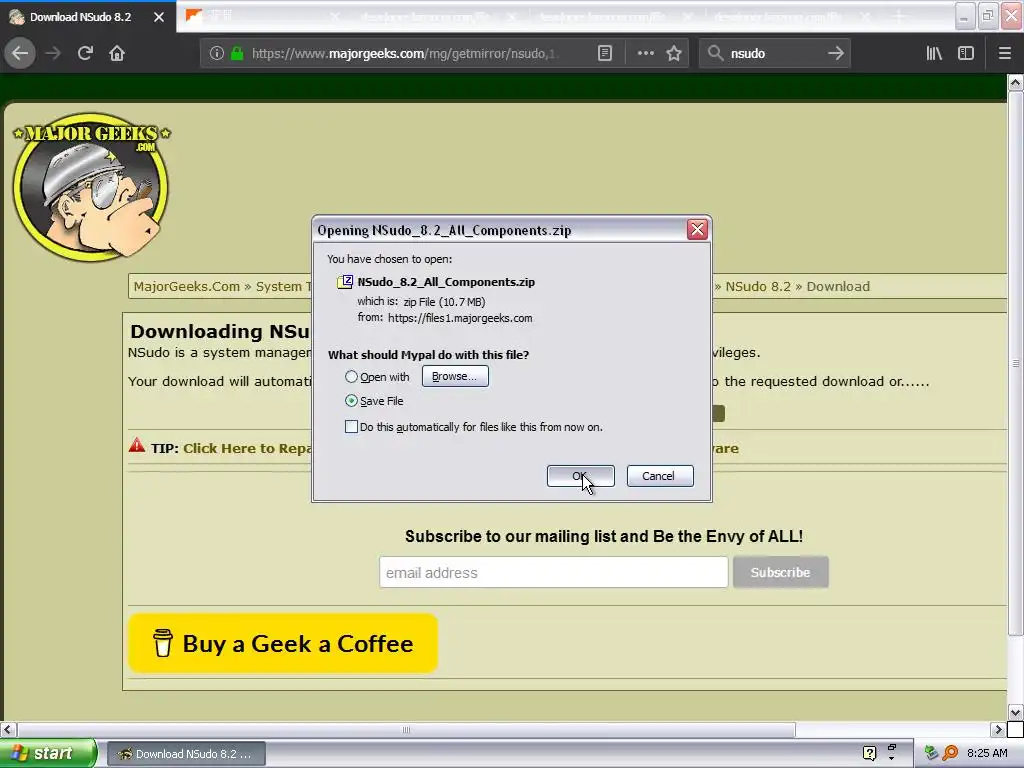The height and width of the screenshot is (768, 1024).
Task: Click the browser Back arrow button
Action: pyautogui.click(x=20, y=53)
